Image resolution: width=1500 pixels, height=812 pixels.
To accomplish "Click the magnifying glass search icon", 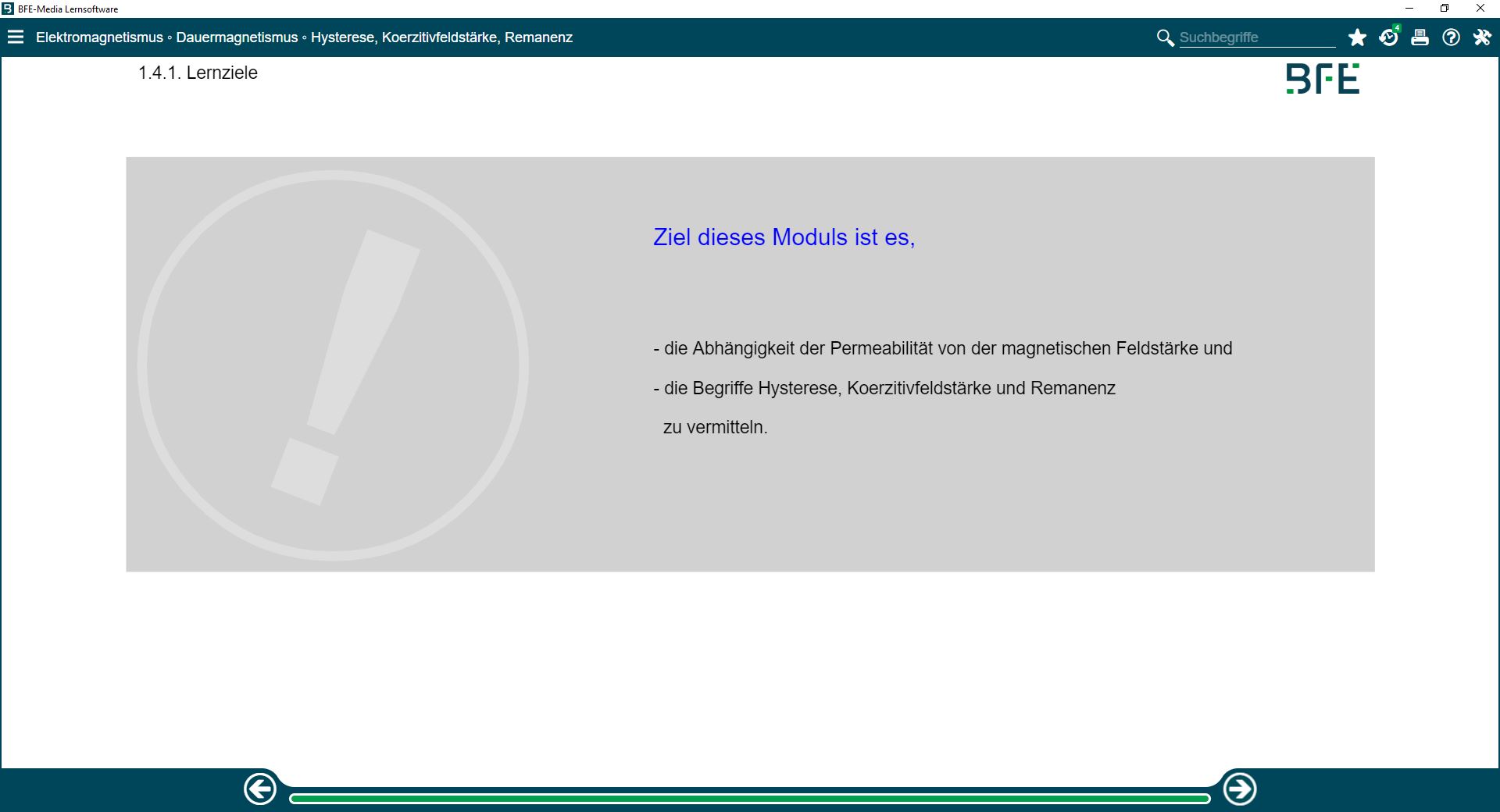I will click(1165, 37).
